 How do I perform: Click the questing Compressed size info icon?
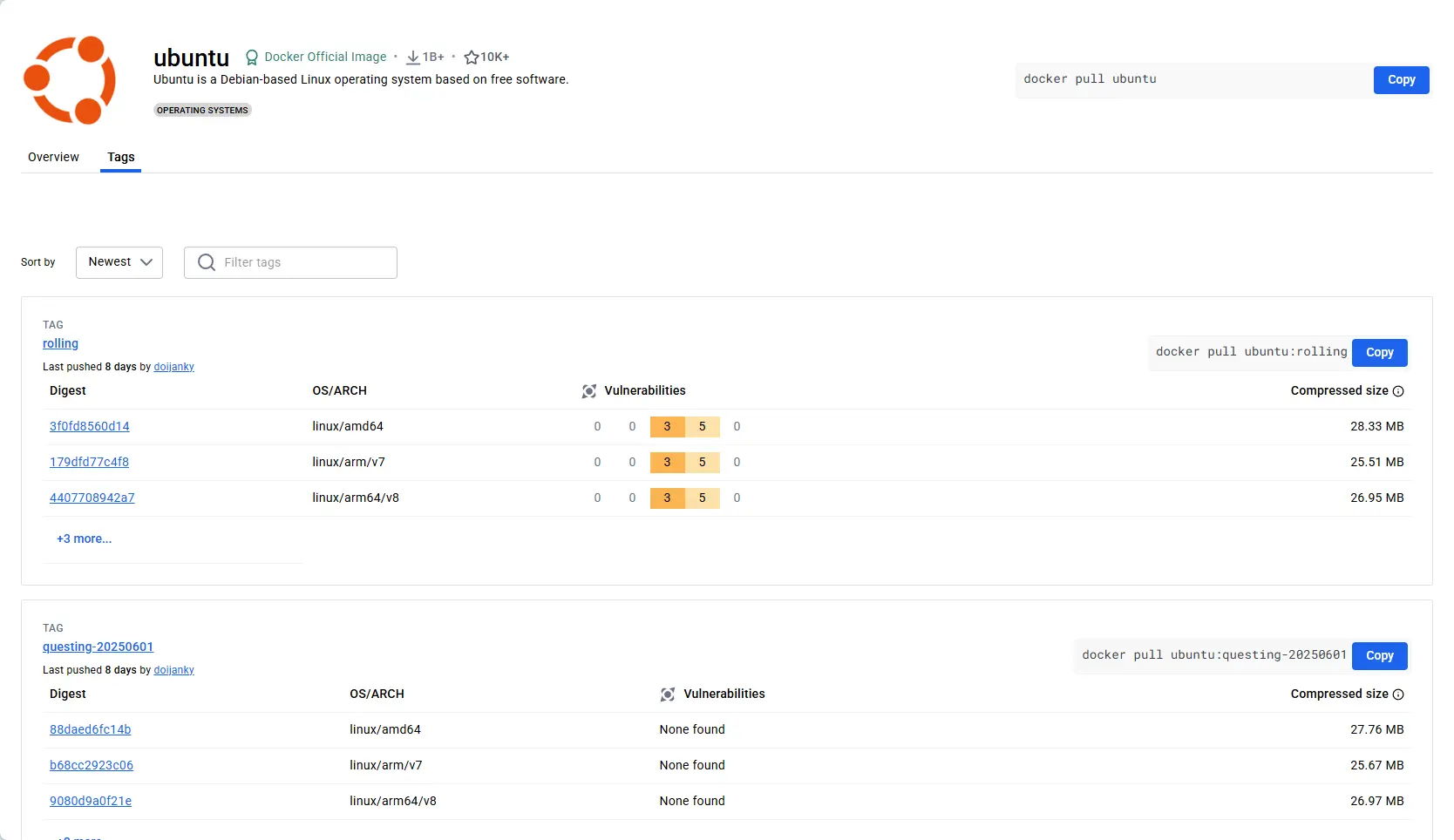click(1398, 694)
